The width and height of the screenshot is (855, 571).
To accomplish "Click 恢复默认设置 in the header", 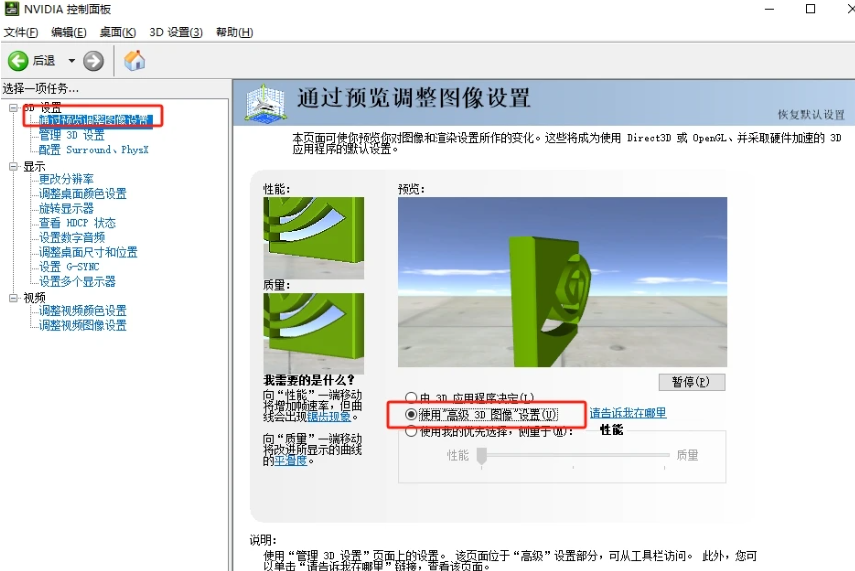I will coord(811,115).
